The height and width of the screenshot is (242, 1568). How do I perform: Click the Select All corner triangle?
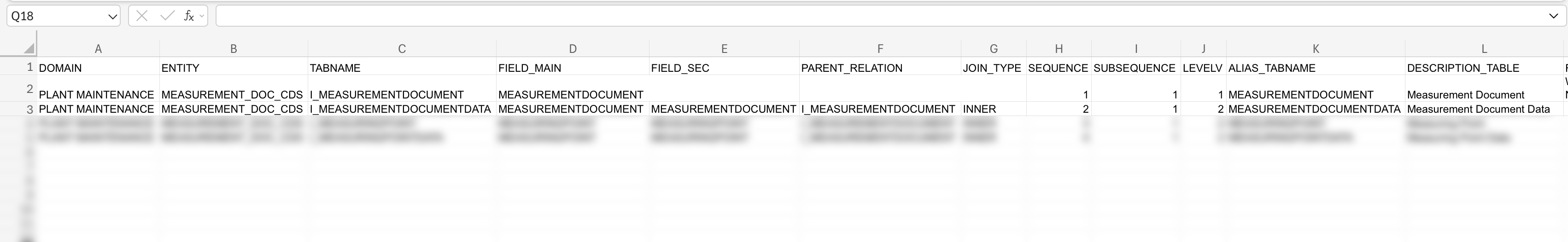29,49
